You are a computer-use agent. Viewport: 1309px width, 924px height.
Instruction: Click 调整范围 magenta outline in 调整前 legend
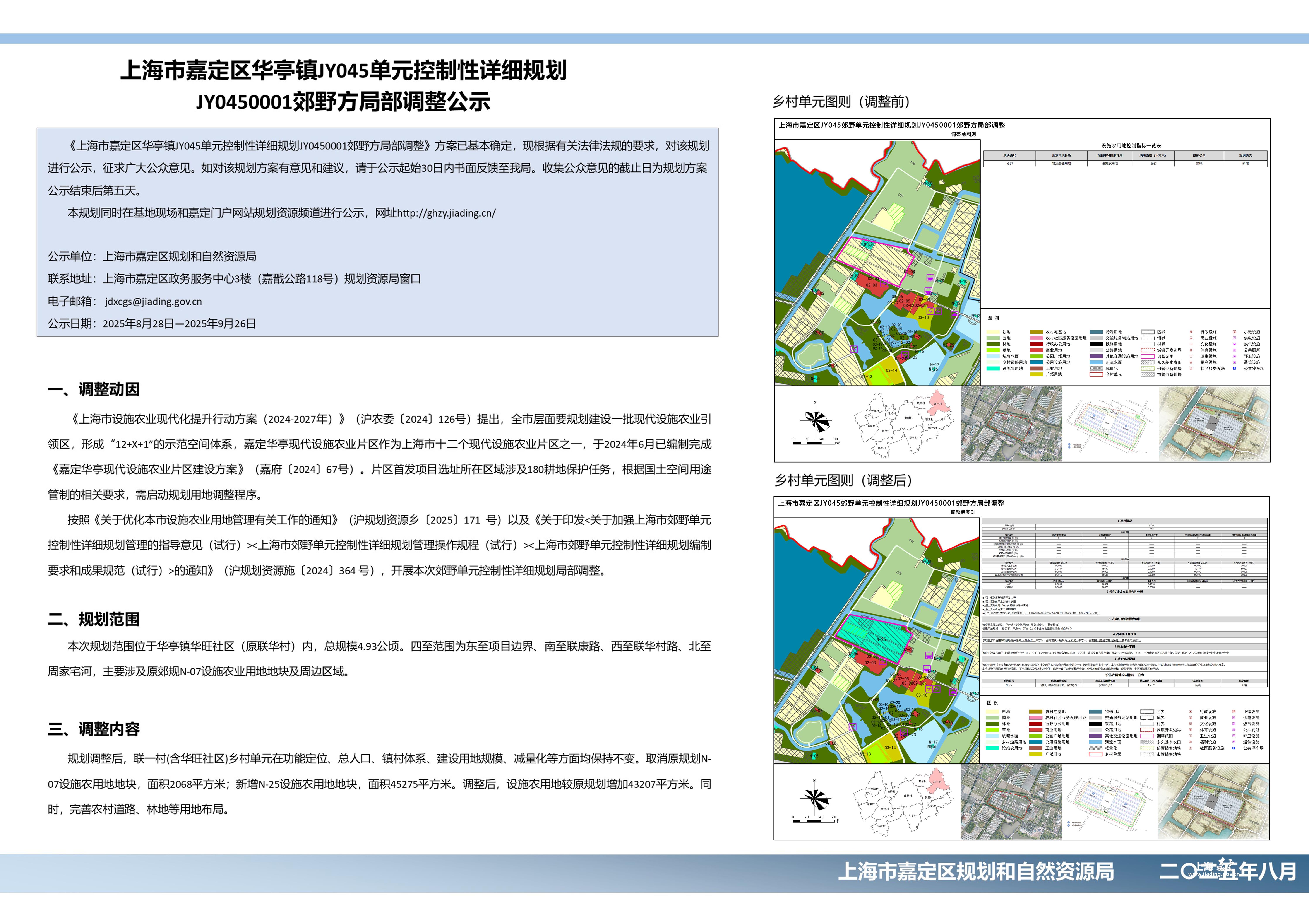pos(1148,356)
